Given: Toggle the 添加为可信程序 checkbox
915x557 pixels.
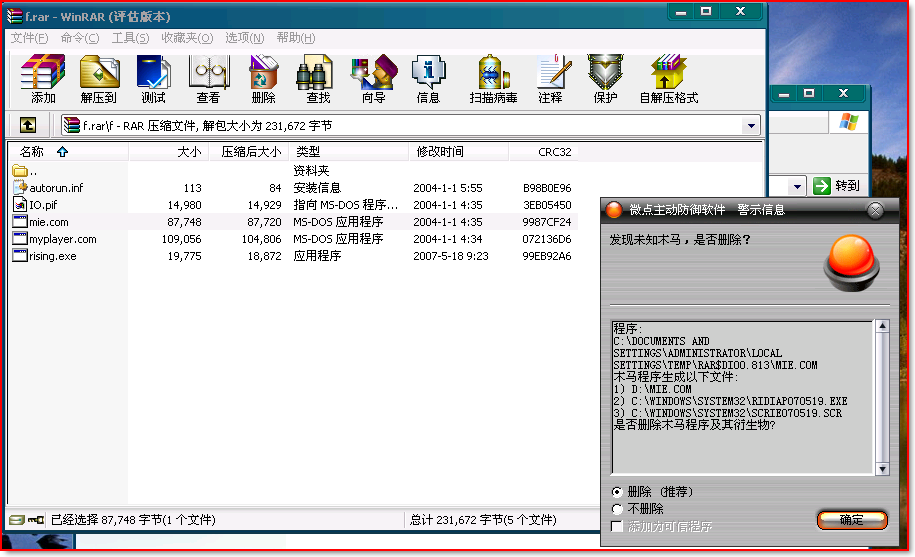Looking at the screenshot, I should click(x=616, y=526).
